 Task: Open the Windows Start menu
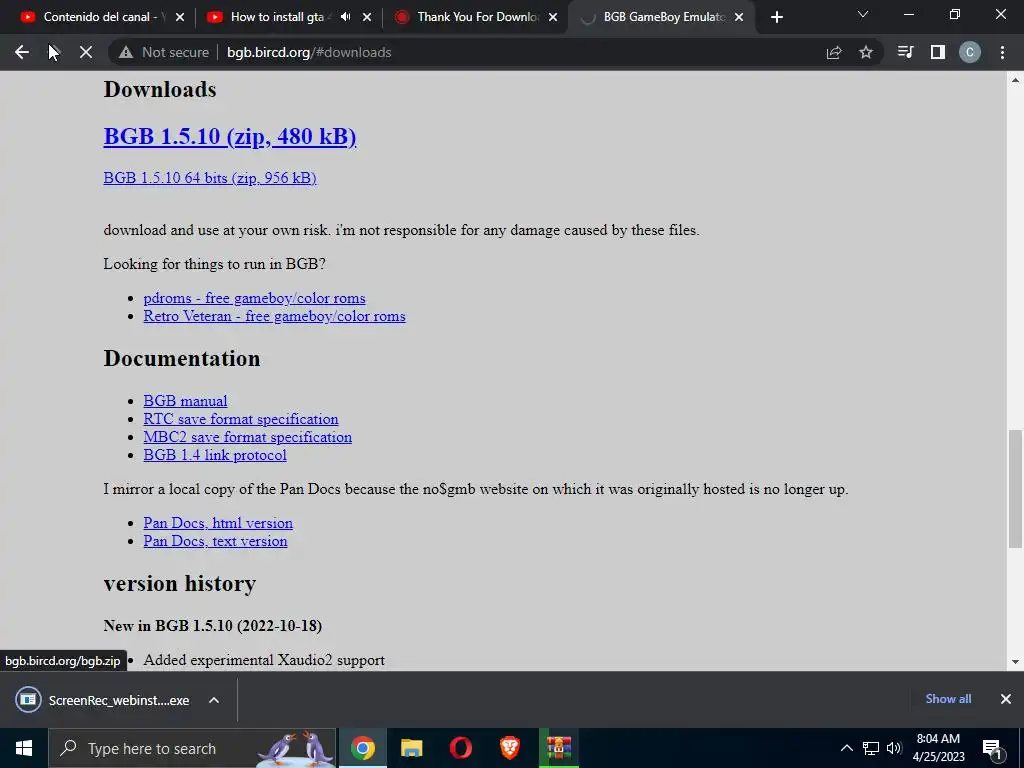[24, 748]
